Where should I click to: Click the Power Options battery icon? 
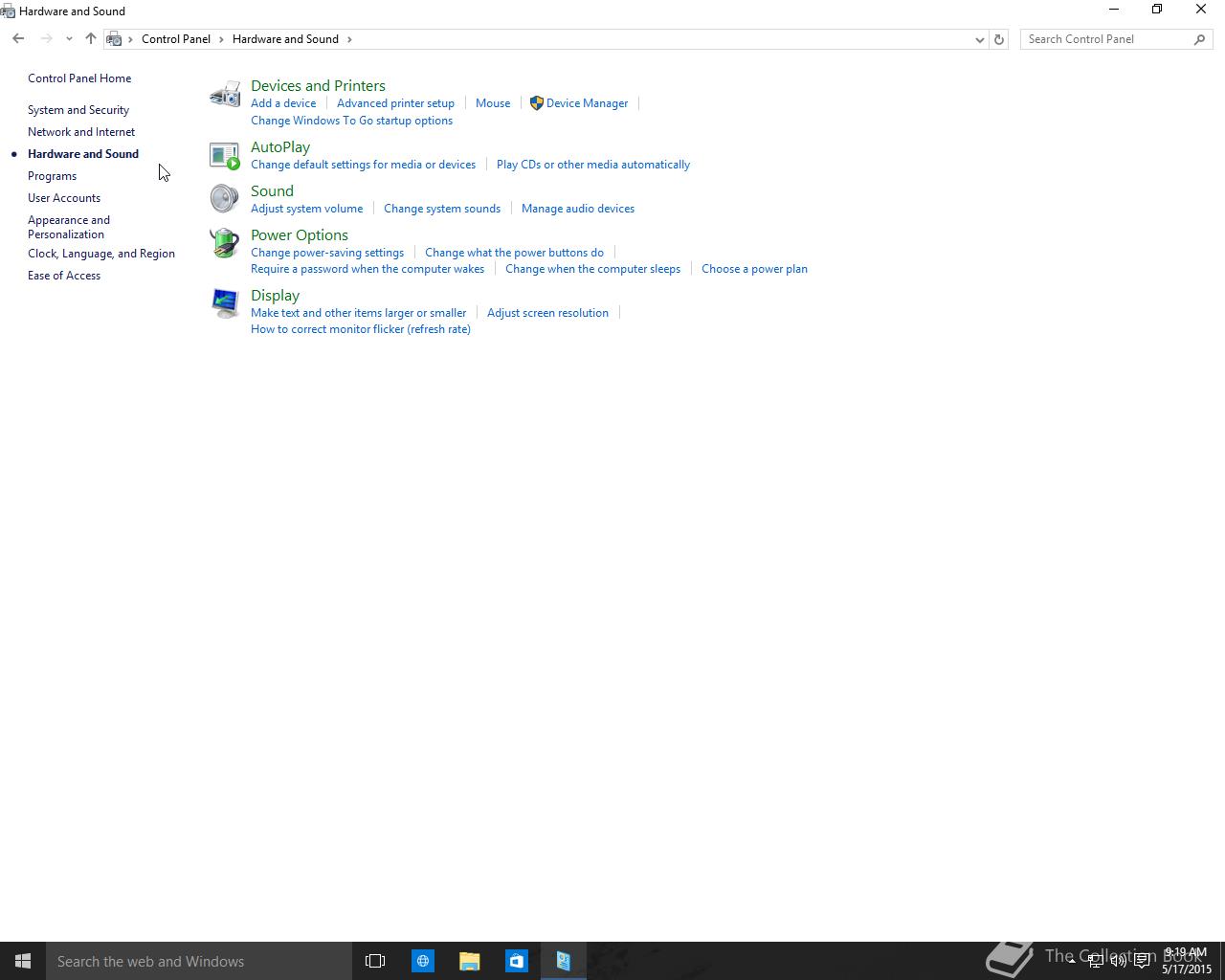pyautogui.click(x=225, y=242)
